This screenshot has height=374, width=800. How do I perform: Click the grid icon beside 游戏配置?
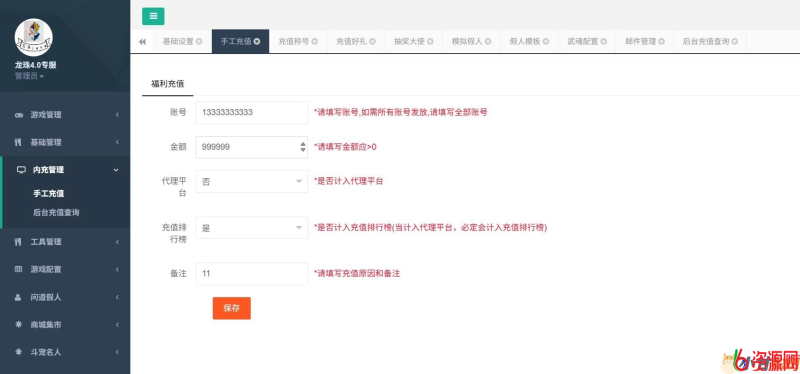(18, 269)
